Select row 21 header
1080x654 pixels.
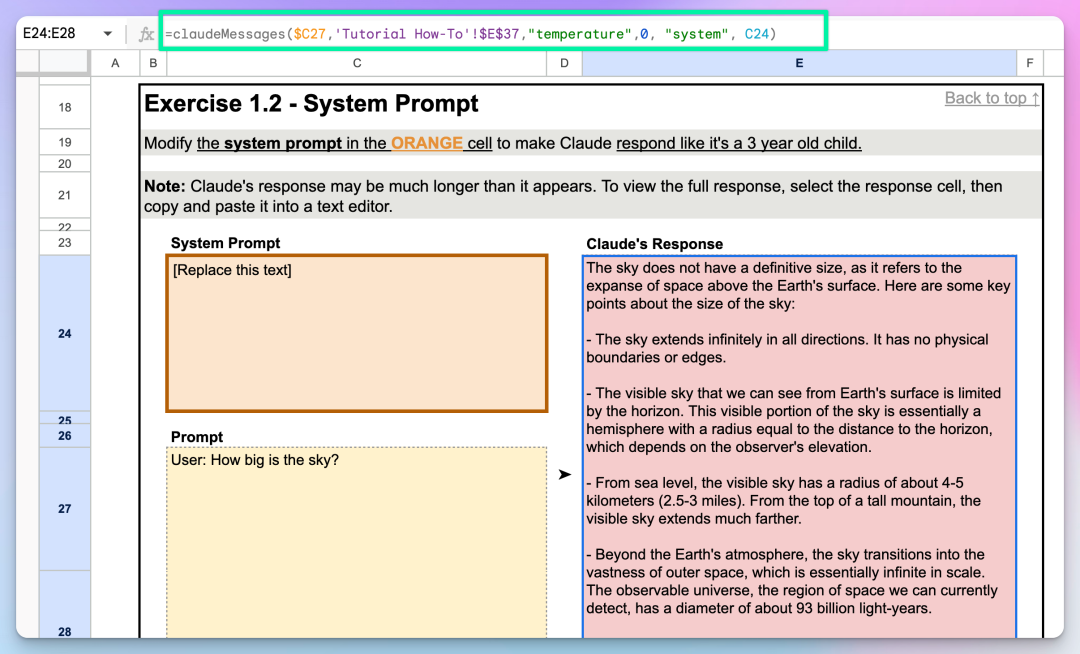click(65, 195)
